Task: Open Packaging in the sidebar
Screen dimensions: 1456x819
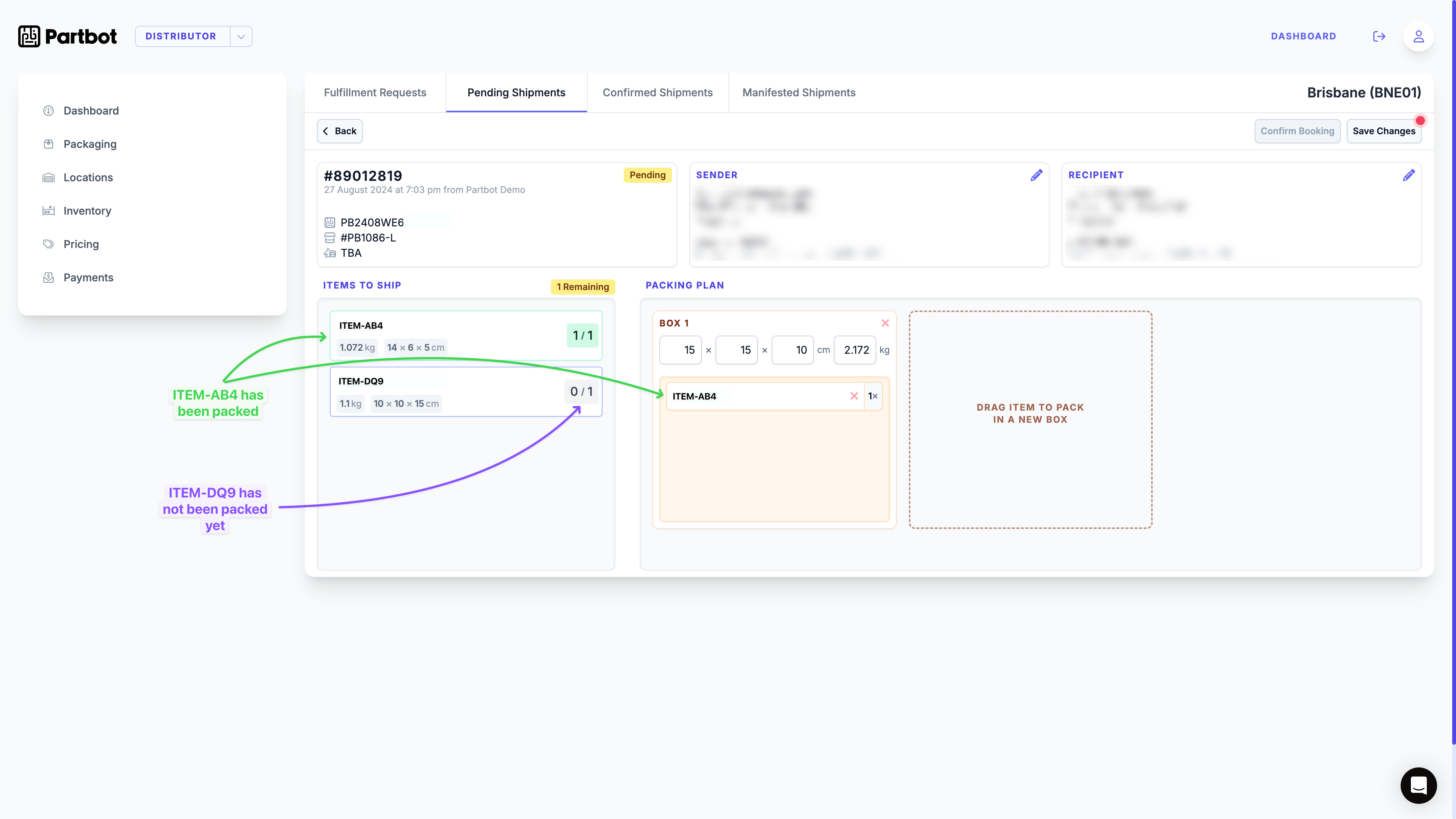Action: [x=90, y=144]
